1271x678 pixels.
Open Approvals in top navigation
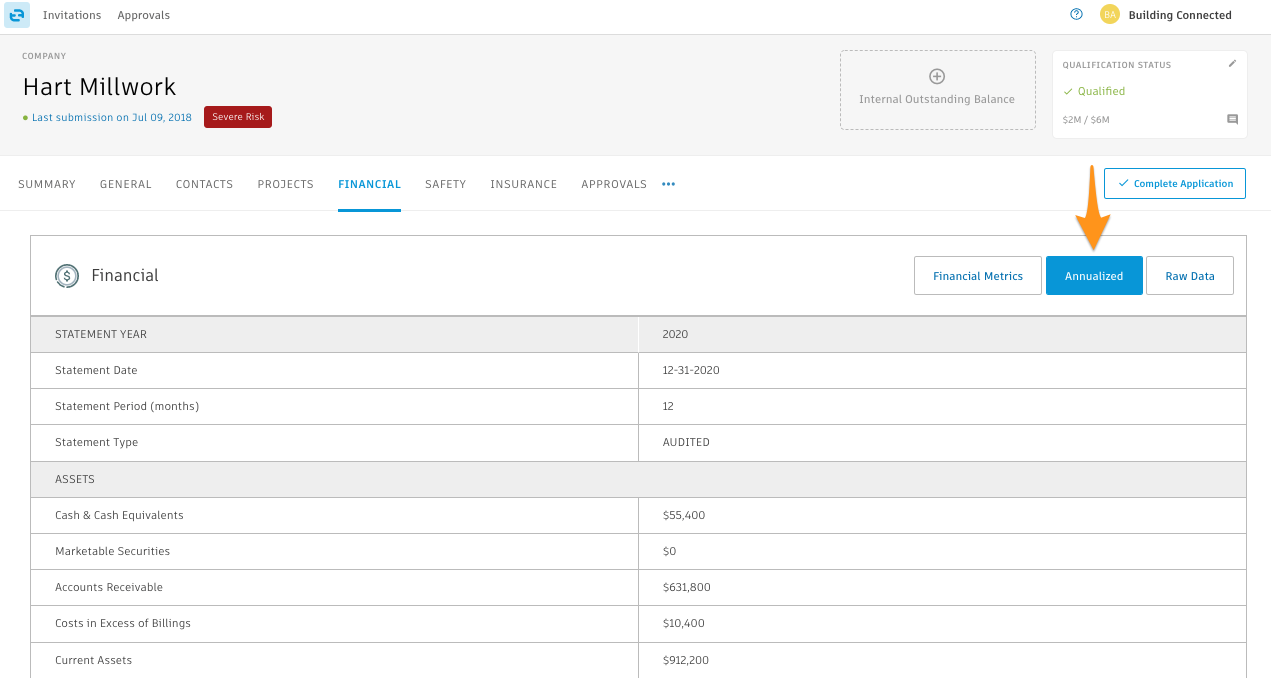click(x=143, y=15)
